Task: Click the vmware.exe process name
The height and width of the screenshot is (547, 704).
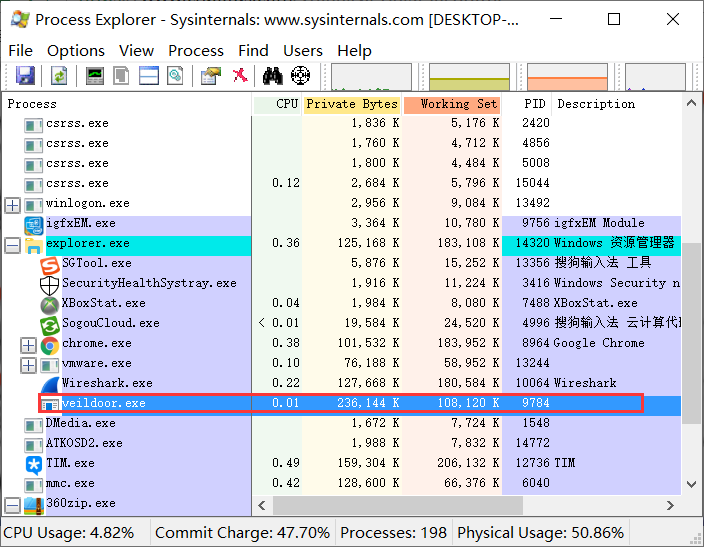Action: [x=97, y=363]
